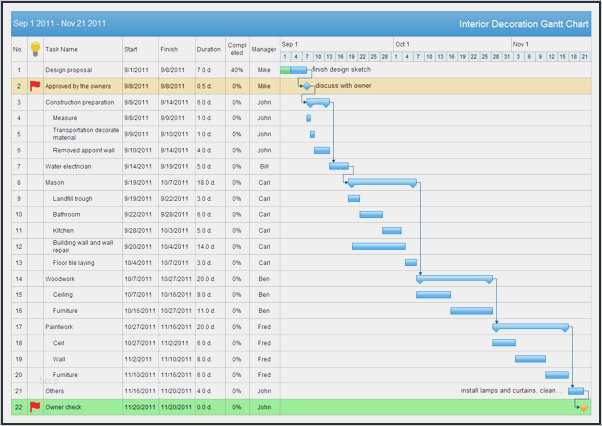This screenshot has height=426, width=602.
Task: Click the Water-electrician task bar
Action: pos(339,166)
